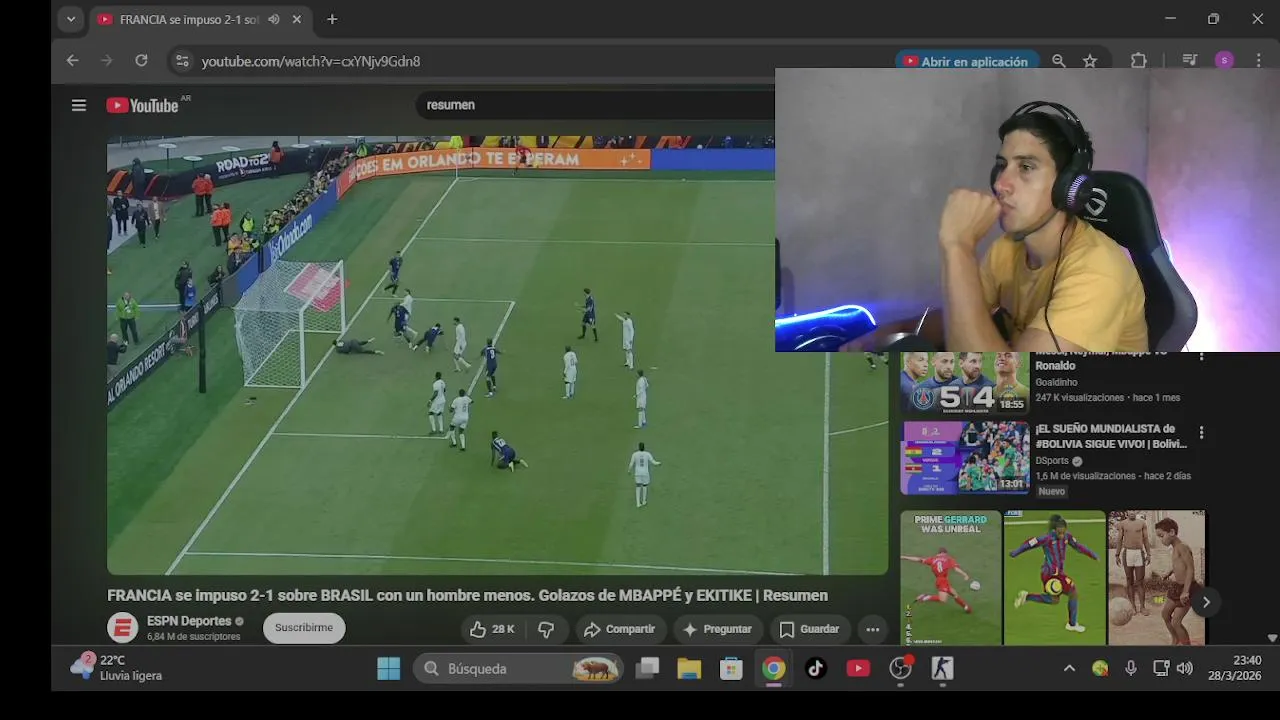Open volume speaker tray icon
1280x720 pixels.
(1185, 668)
